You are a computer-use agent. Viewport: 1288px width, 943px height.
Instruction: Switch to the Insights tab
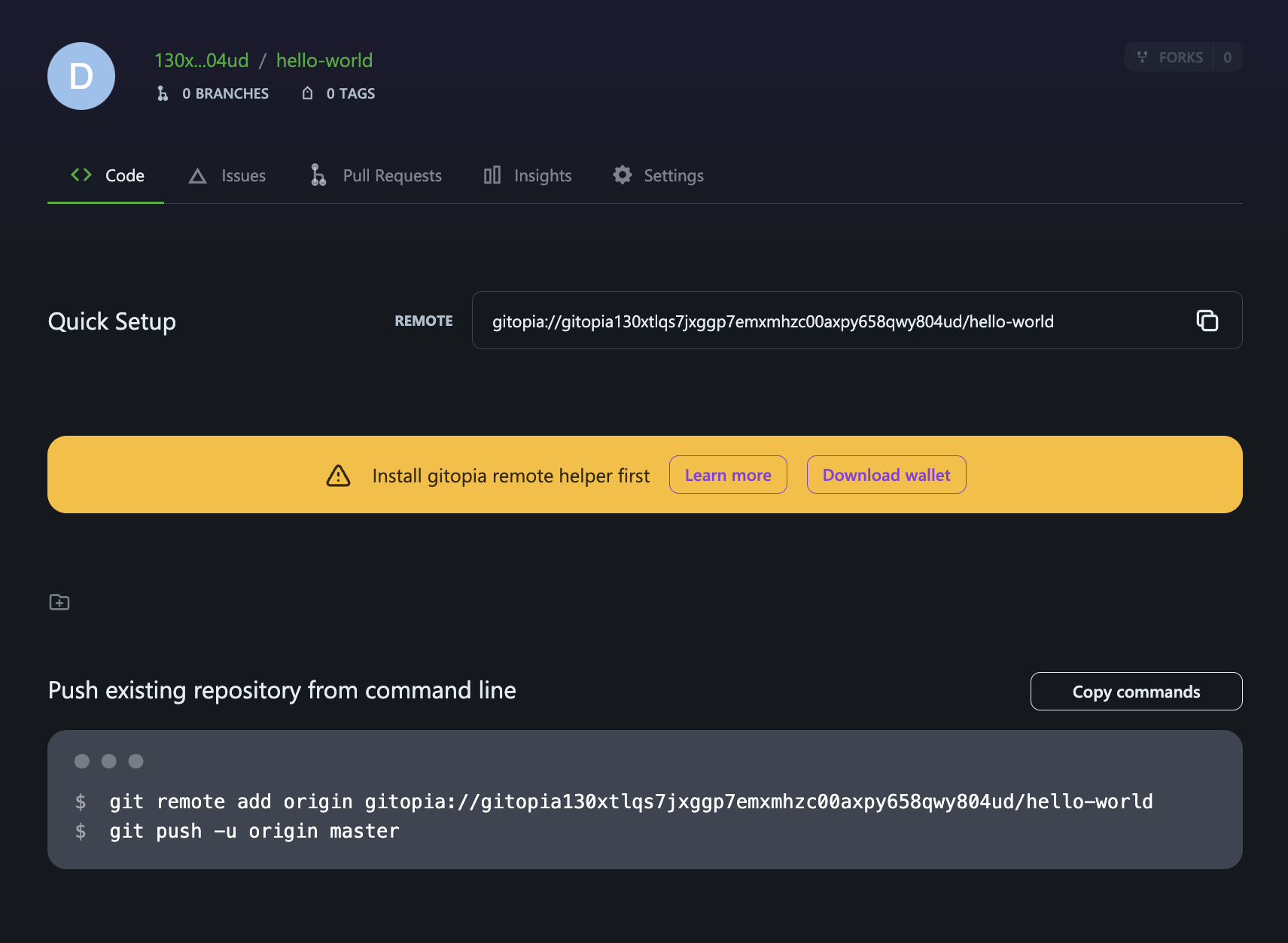527,175
